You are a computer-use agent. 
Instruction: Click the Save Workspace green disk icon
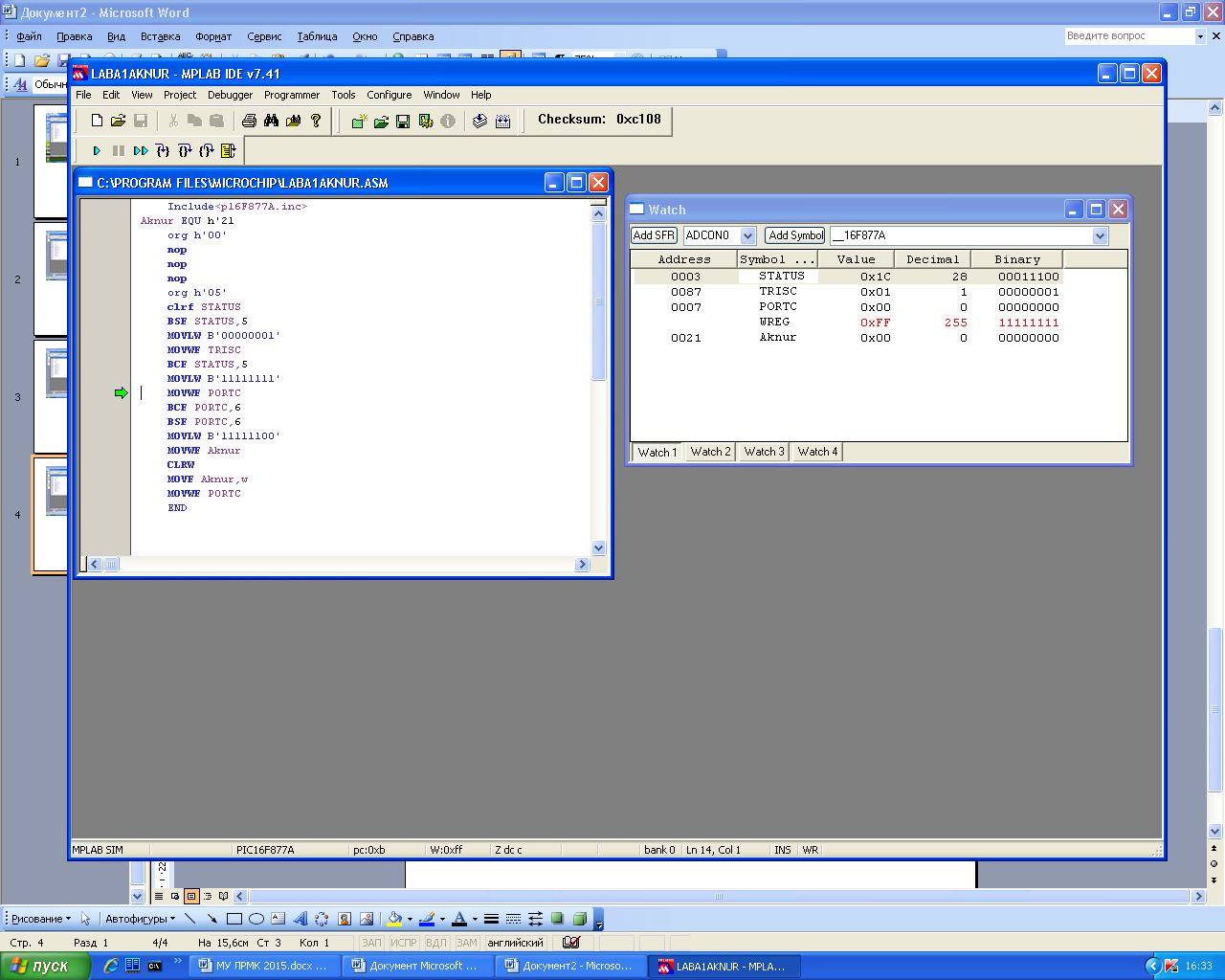pos(403,121)
